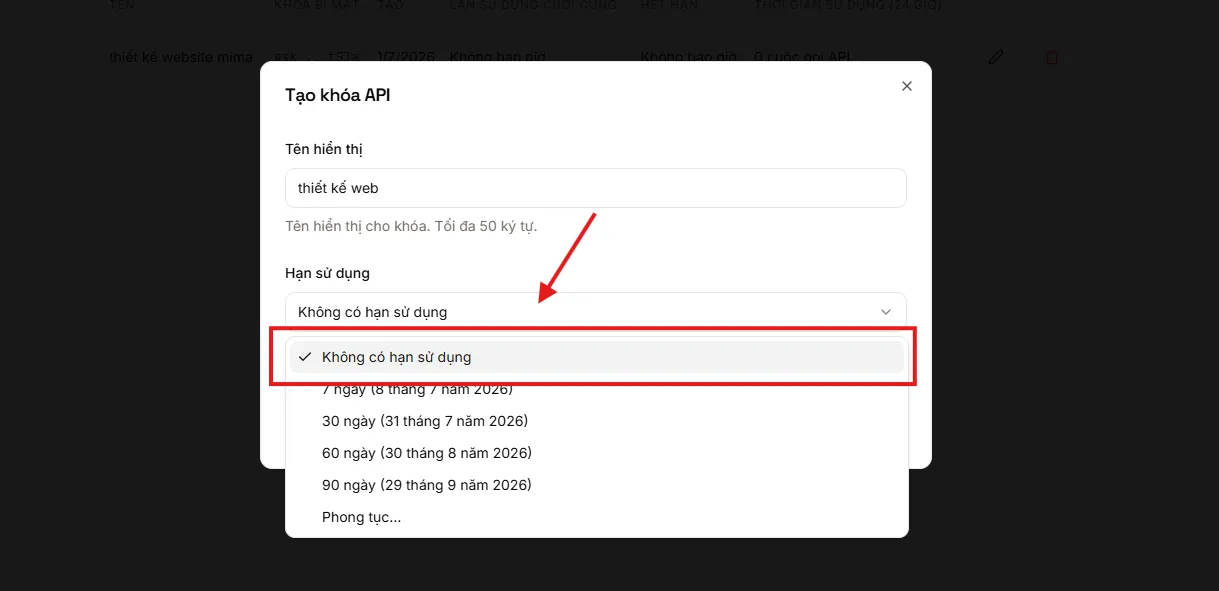This screenshot has width=1219, height=591.
Task: Click the Tạo khóa API title
Action: (x=337, y=95)
